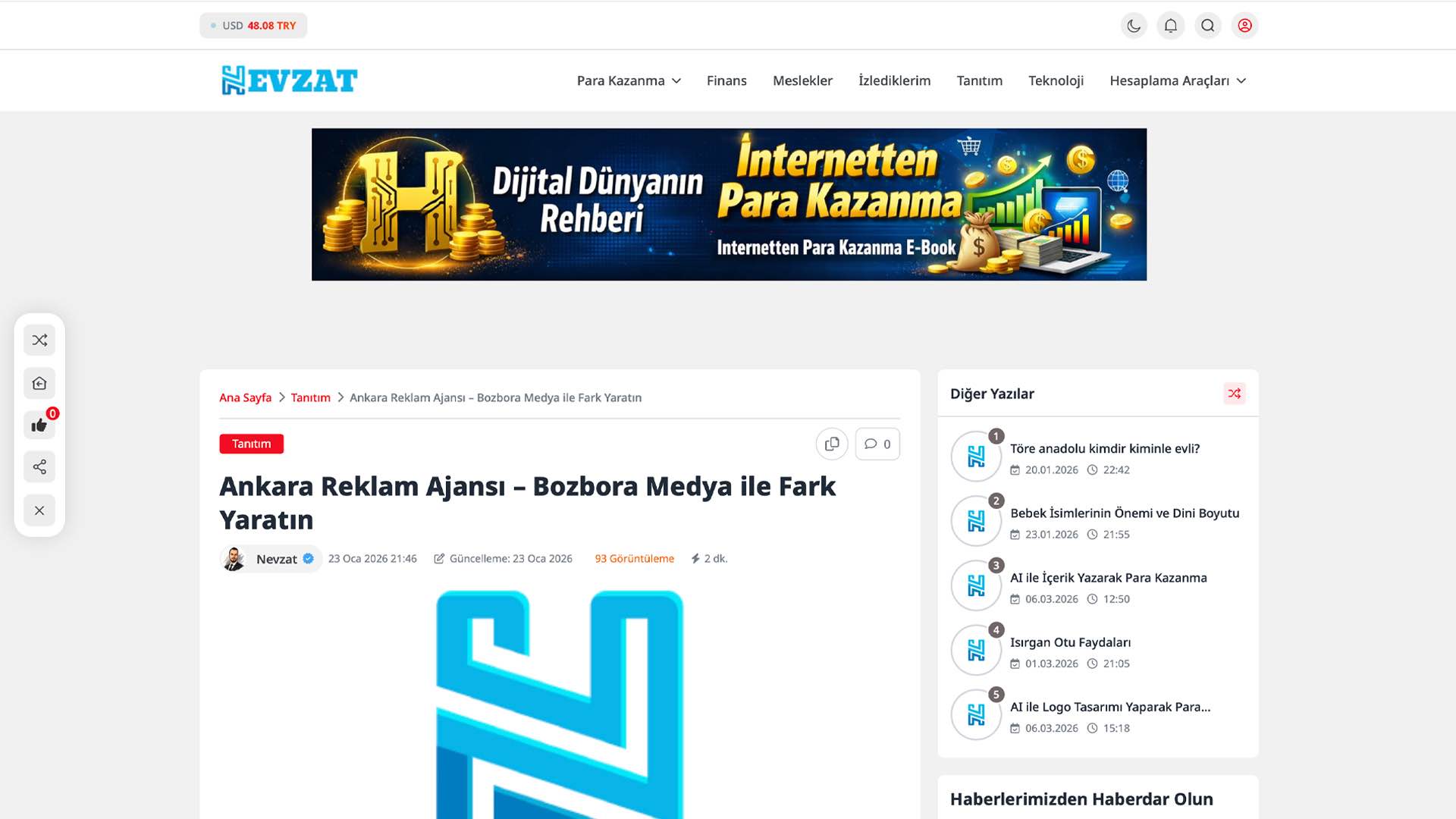Image resolution: width=1456 pixels, height=819 pixels.
Task: Open article Töre anadolu kimdir kiminle evli?
Action: click(x=1105, y=448)
